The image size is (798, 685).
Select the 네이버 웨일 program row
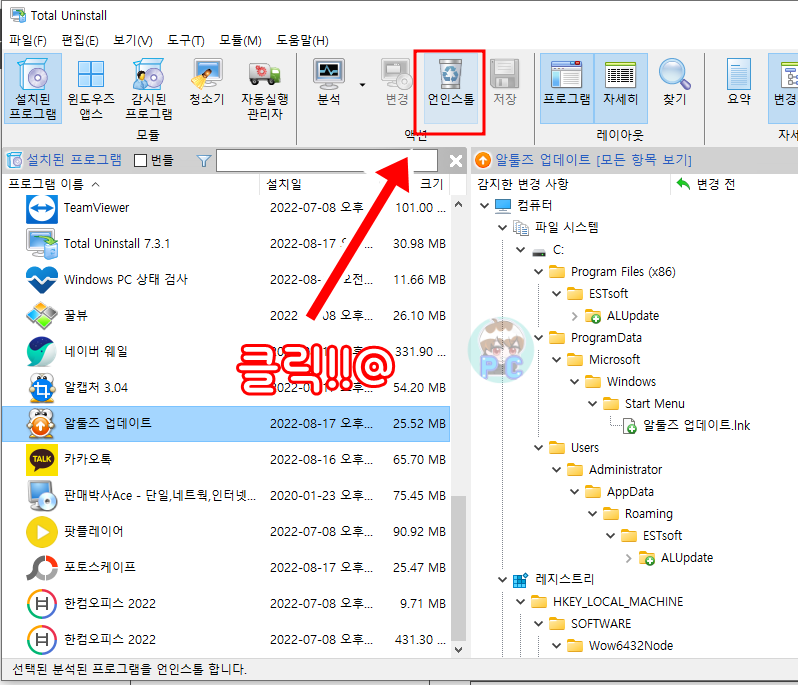(226, 352)
